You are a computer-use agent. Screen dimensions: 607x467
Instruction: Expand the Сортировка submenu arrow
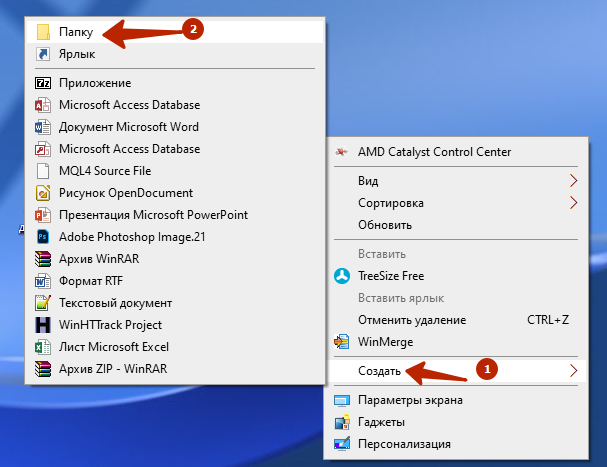tap(573, 203)
